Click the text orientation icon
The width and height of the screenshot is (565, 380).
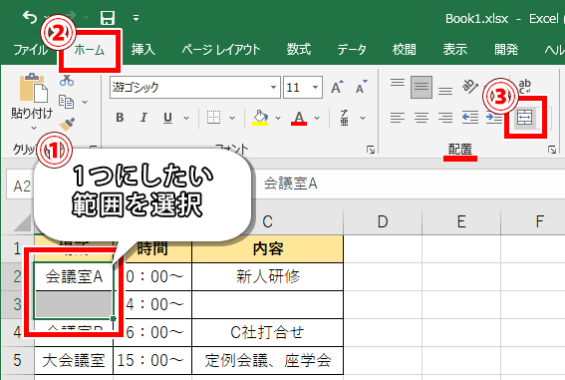click(x=470, y=86)
